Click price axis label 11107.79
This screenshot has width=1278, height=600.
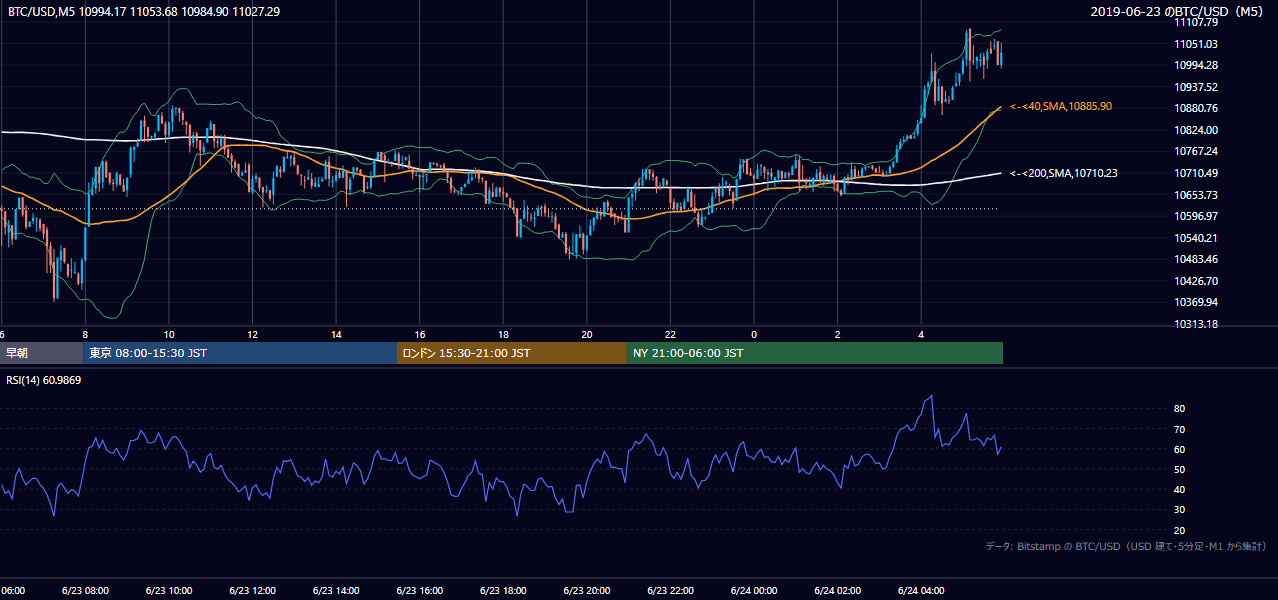click(1196, 22)
